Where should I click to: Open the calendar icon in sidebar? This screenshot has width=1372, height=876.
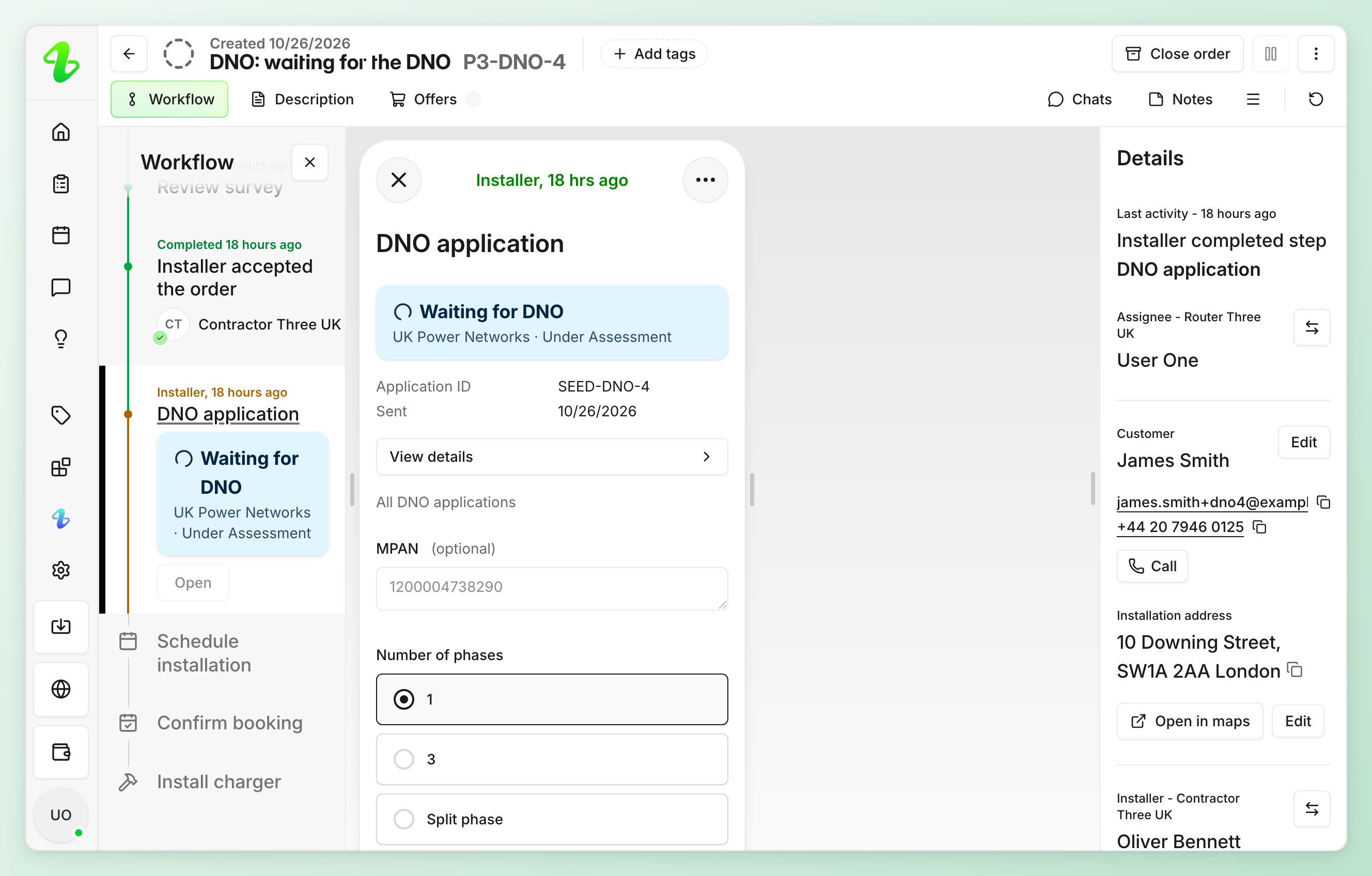[x=61, y=235]
